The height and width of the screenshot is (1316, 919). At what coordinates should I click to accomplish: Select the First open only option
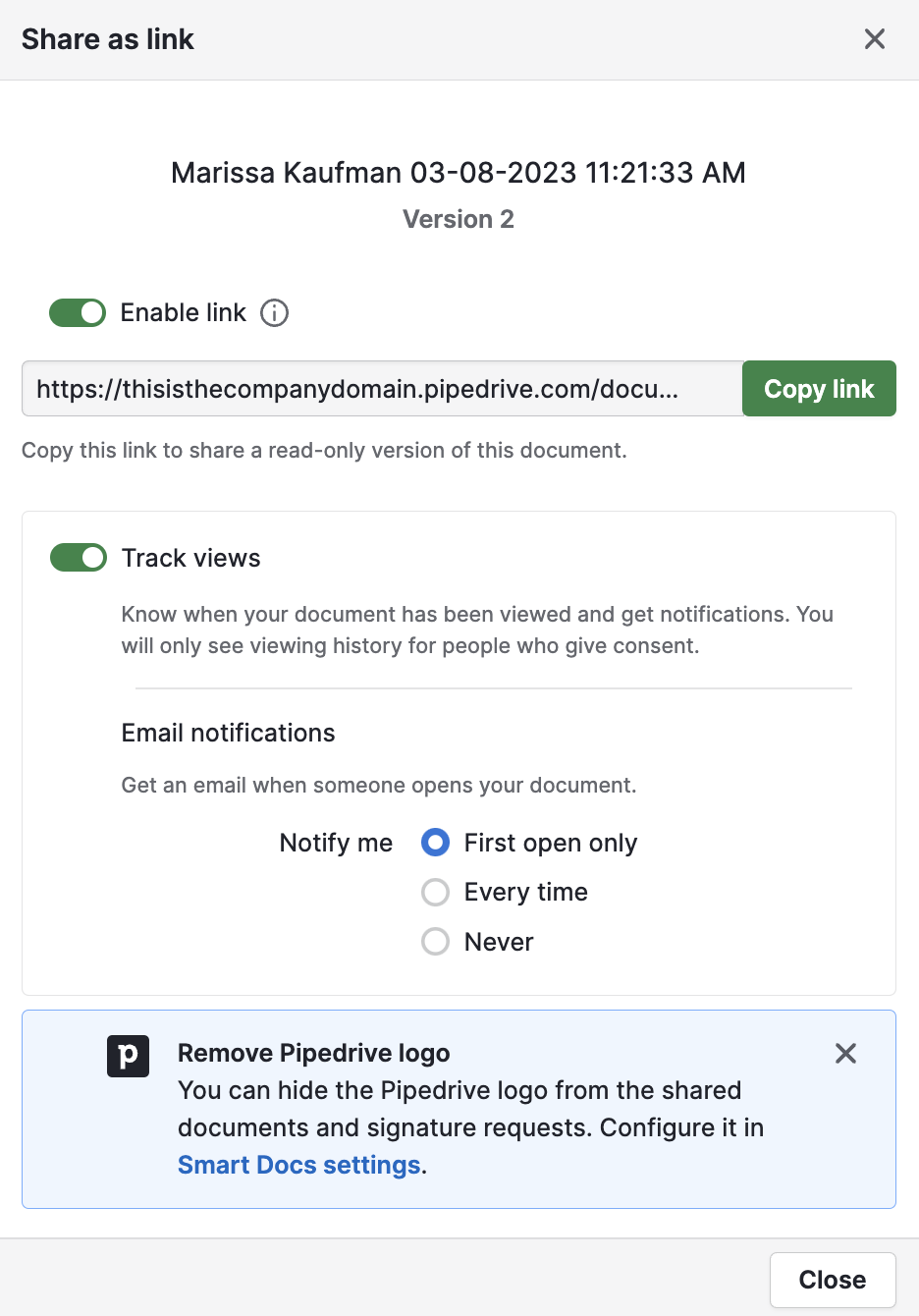click(x=435, y=843)
